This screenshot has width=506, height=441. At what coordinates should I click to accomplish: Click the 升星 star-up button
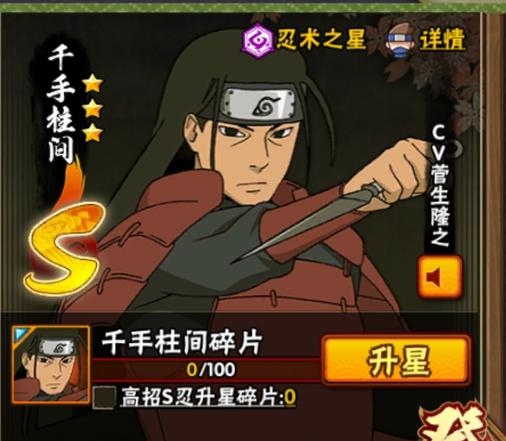pos(397,361)
